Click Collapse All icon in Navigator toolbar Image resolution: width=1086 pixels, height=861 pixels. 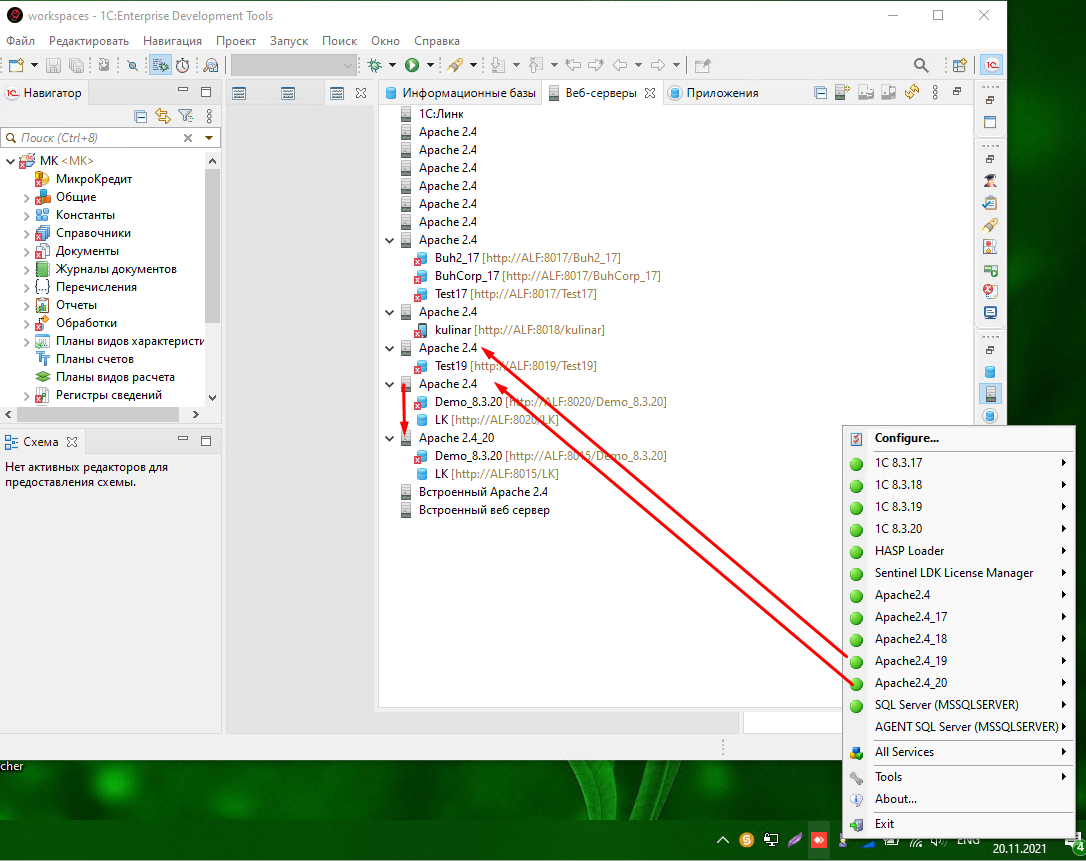(x=141, y=116)
